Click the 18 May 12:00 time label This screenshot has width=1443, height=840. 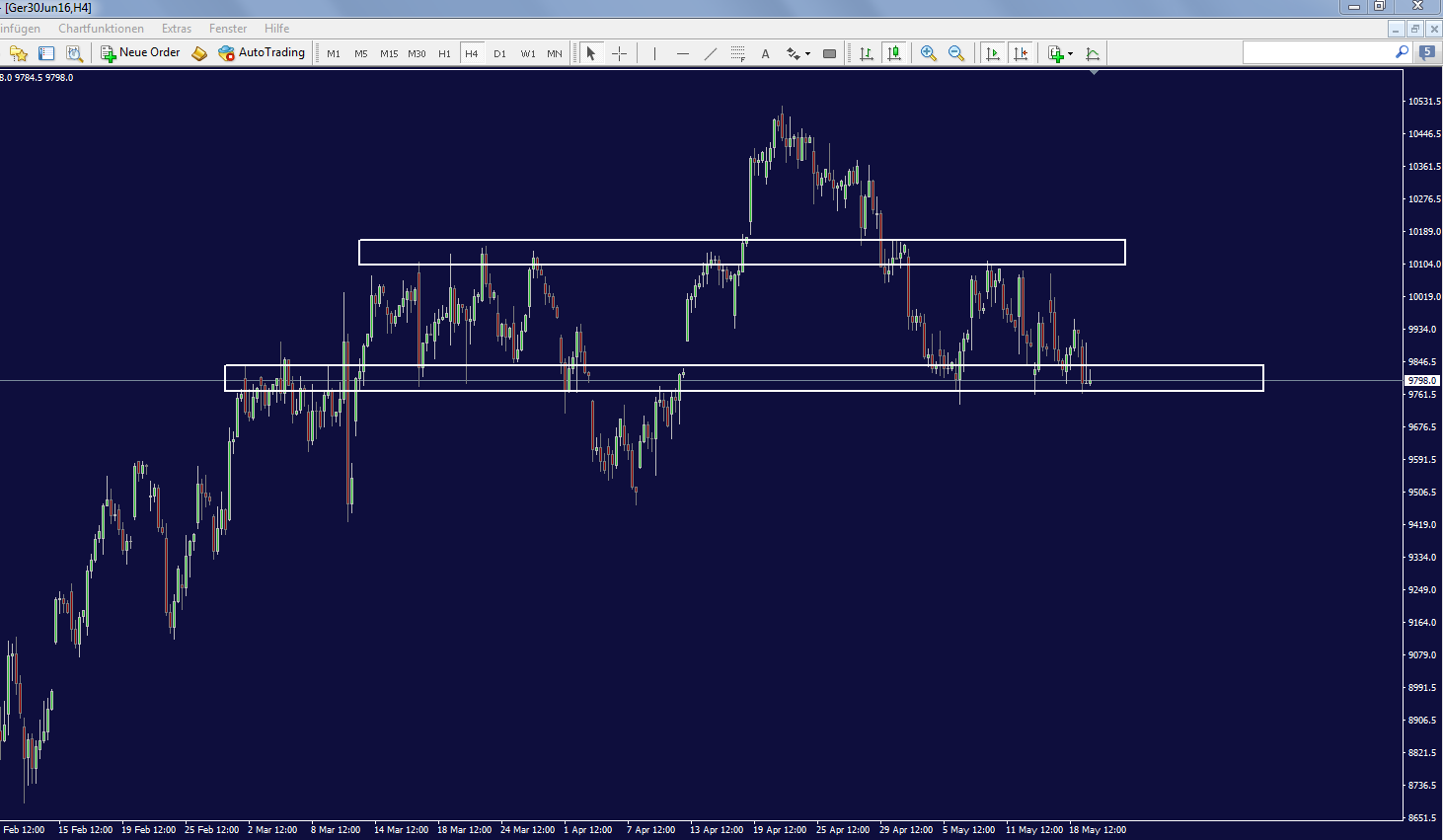click(x=1098, y=830)
